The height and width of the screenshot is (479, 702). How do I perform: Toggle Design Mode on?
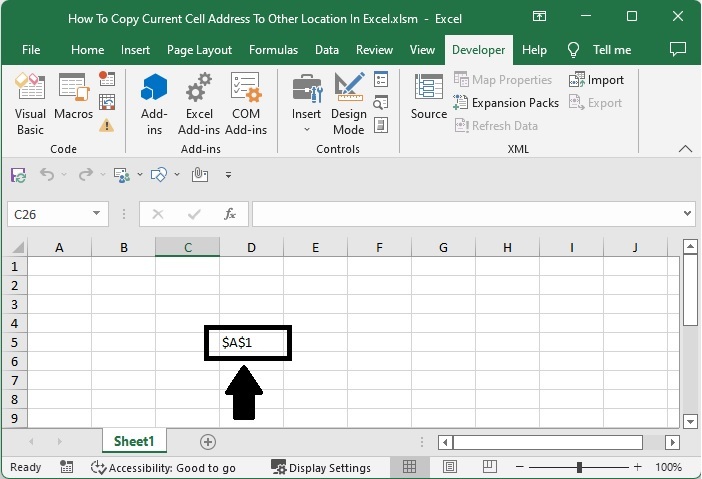point(349,105)
